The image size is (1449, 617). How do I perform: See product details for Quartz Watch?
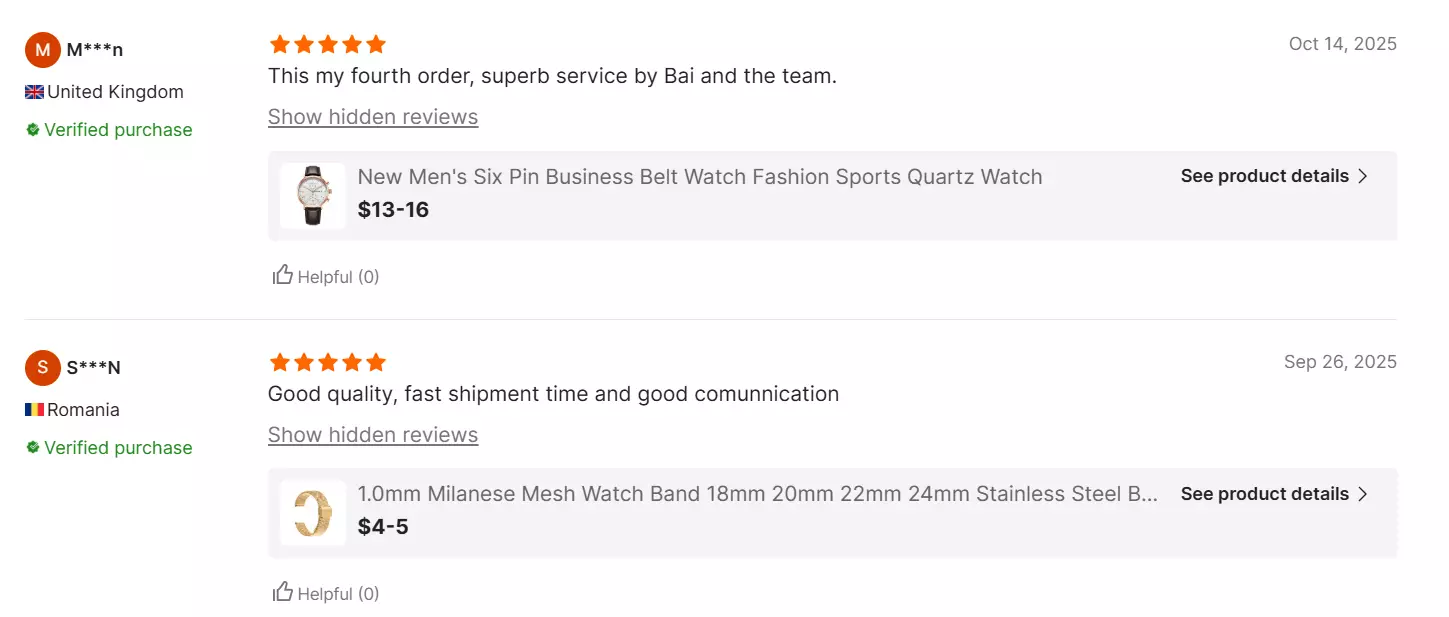[1264, 176]
